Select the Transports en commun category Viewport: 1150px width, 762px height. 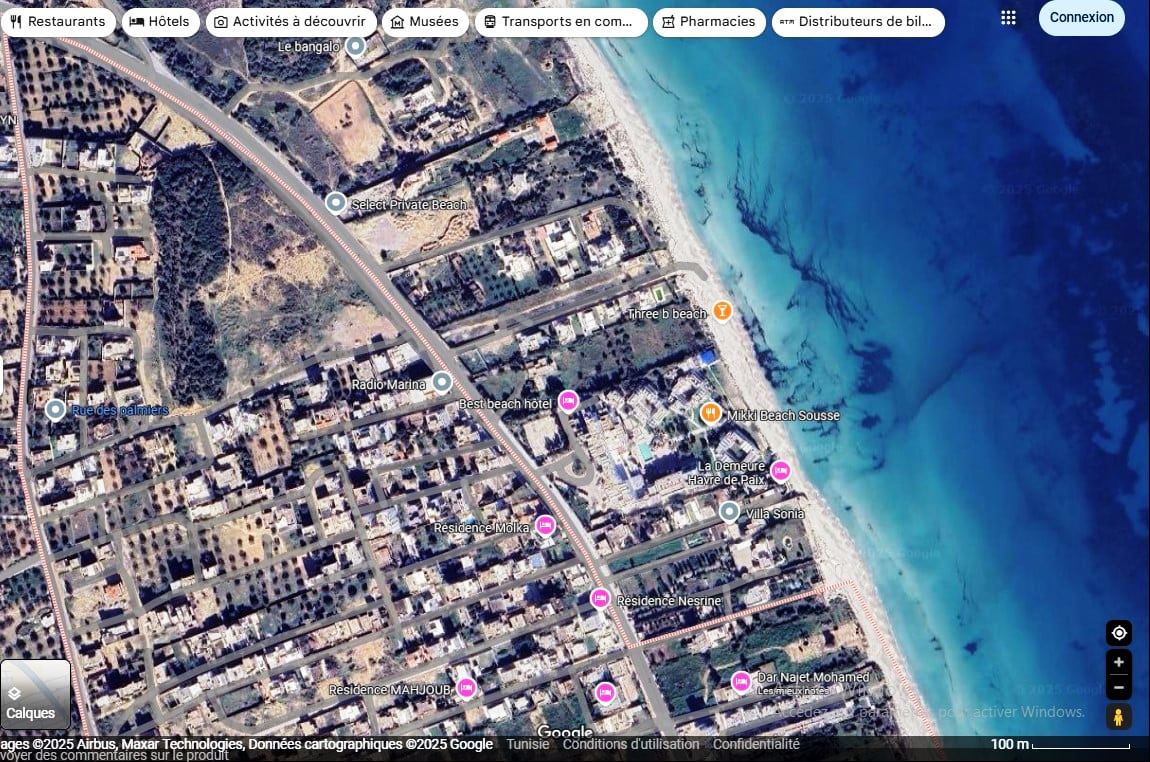558,21
